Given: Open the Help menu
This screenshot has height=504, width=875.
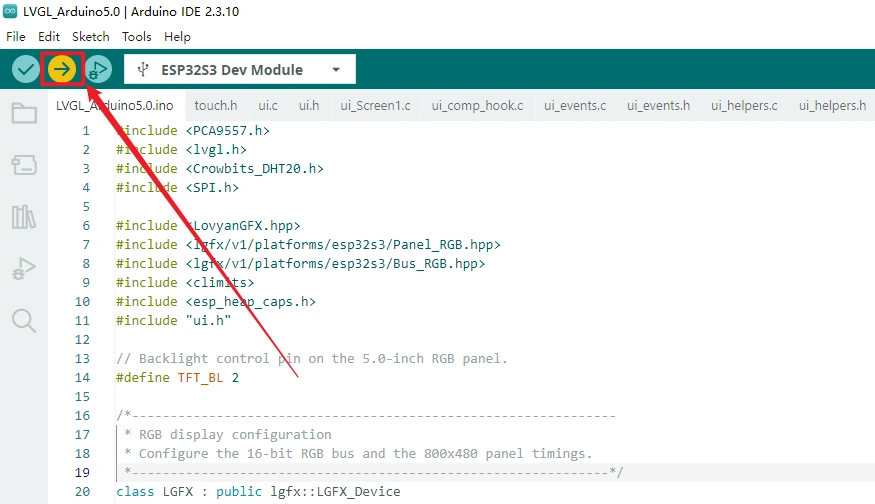Looking at the screenshot, I should pos(177,37).
